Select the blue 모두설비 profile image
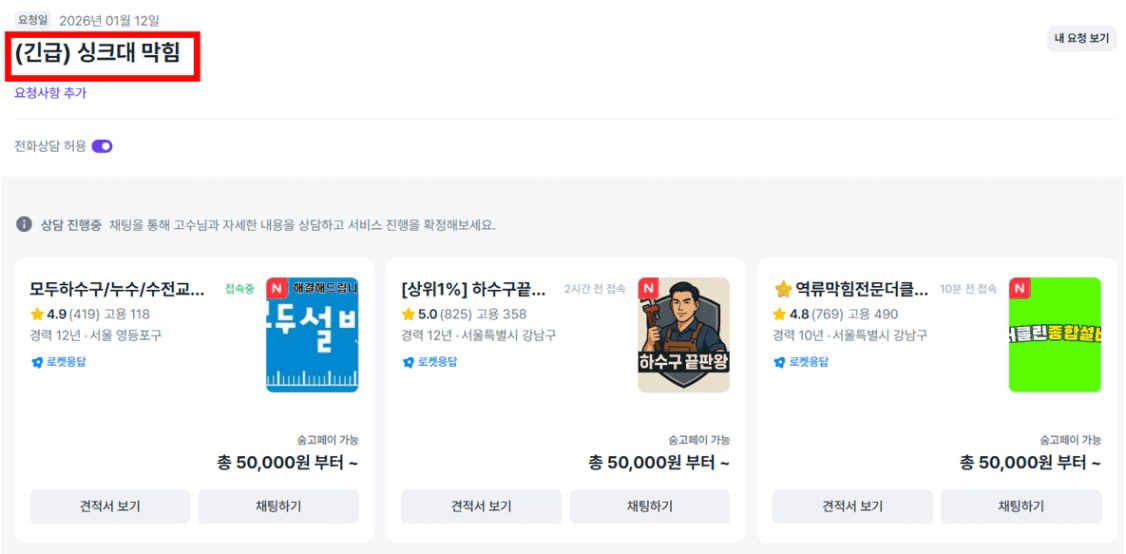The image size is (1126, 554). [x=312, y=335]
